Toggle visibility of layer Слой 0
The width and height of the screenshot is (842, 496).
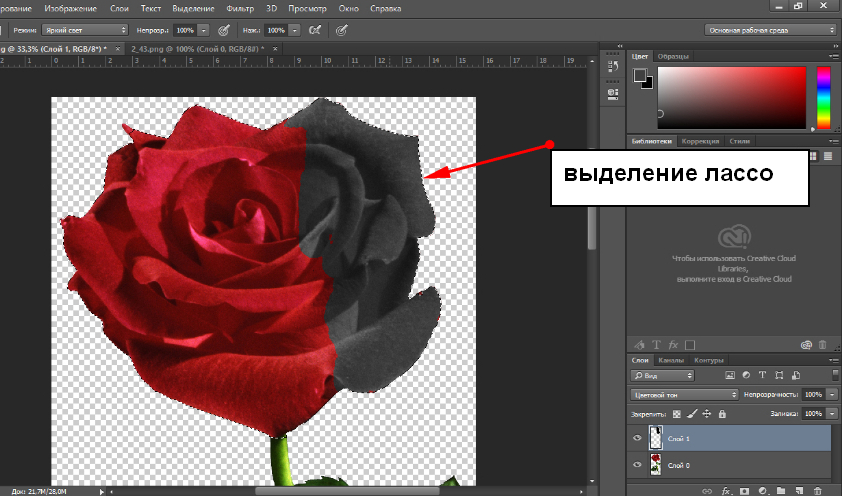(x=638, y=465)
